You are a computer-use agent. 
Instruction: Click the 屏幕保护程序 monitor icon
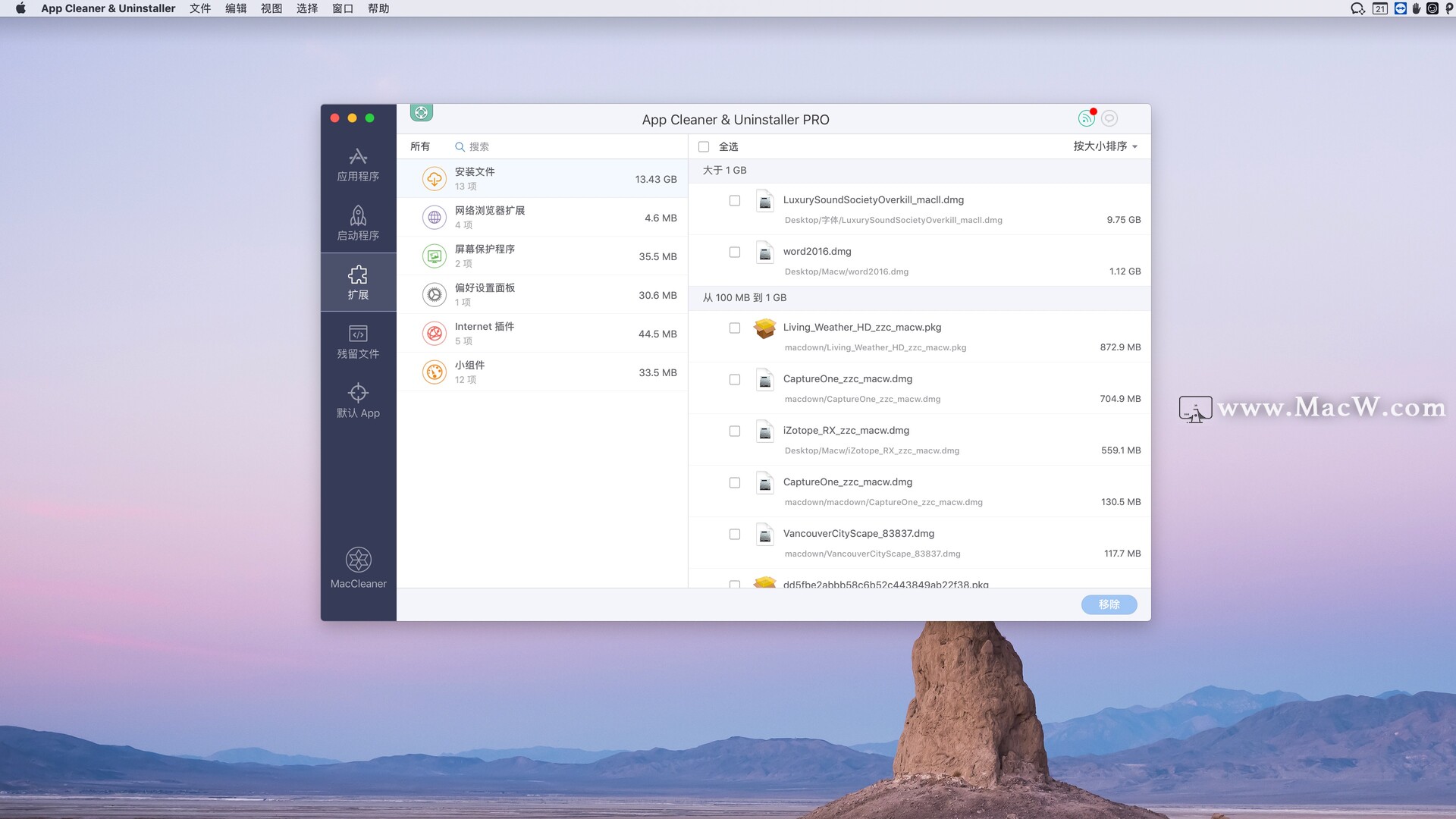pyautogui.click(x=435, y=256)
